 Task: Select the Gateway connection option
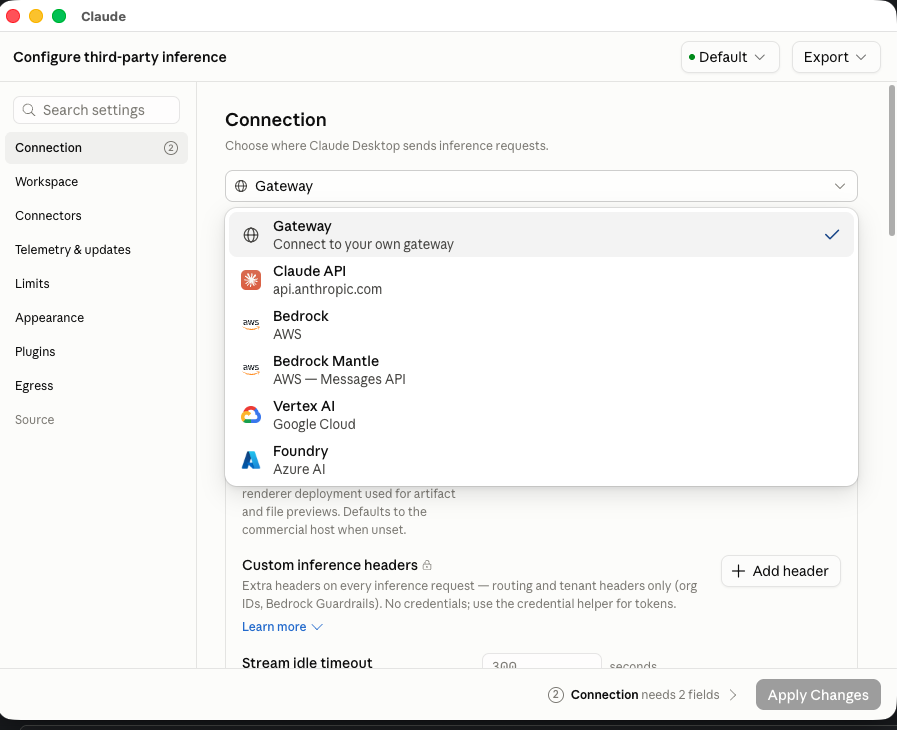tap(541, 235)
